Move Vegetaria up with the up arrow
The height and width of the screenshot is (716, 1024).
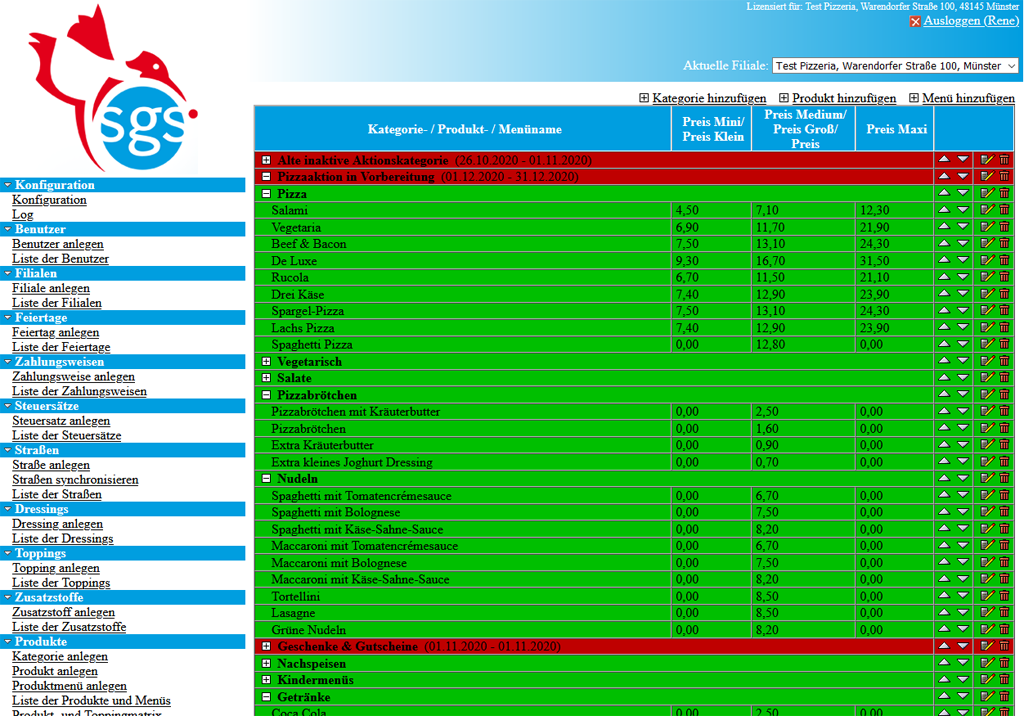pos(944,226)
